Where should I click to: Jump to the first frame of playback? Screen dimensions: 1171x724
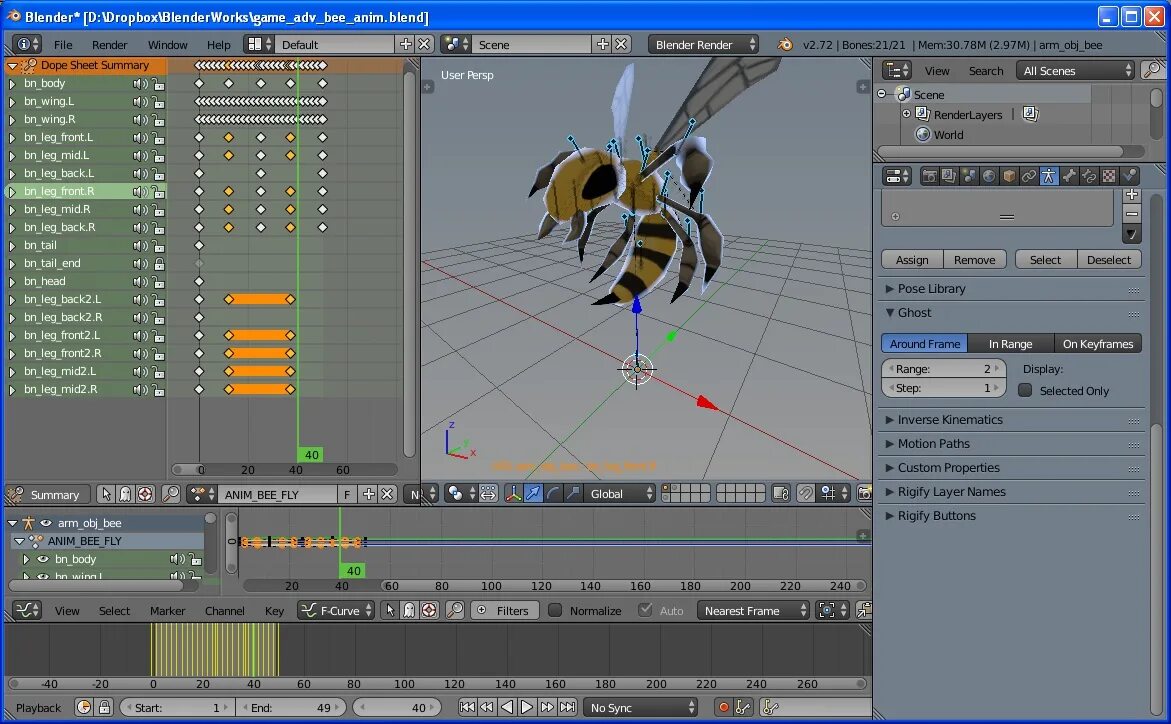(x=467, y=707)
